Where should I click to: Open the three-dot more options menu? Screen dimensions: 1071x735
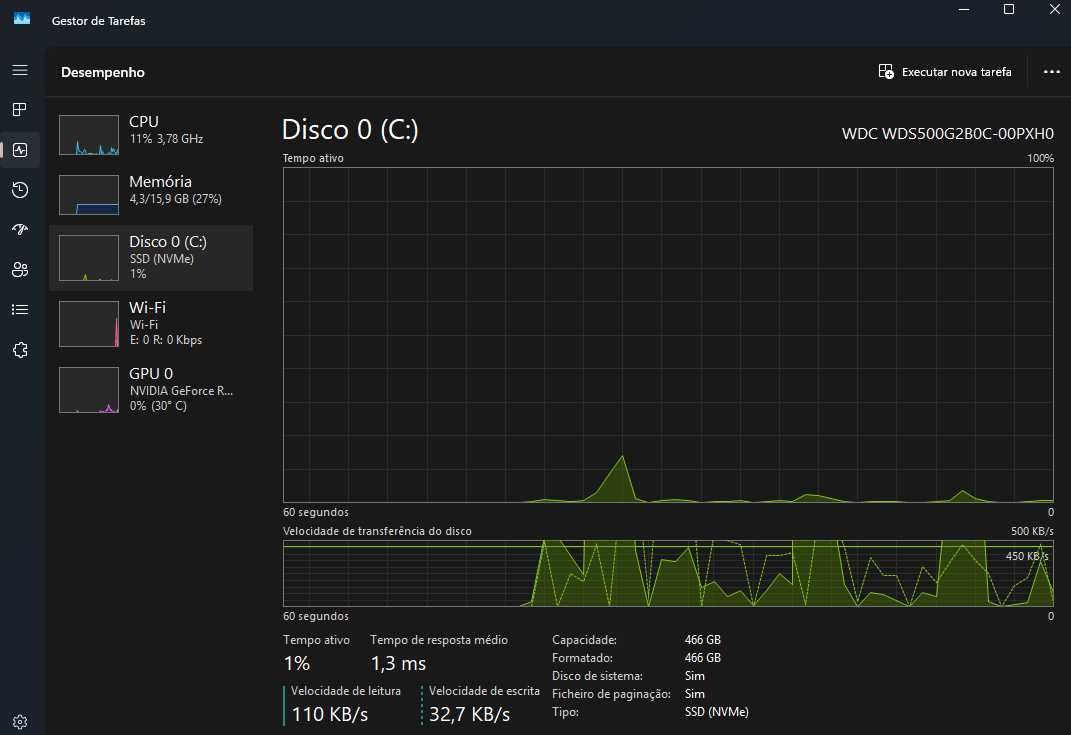[1052, 72]
